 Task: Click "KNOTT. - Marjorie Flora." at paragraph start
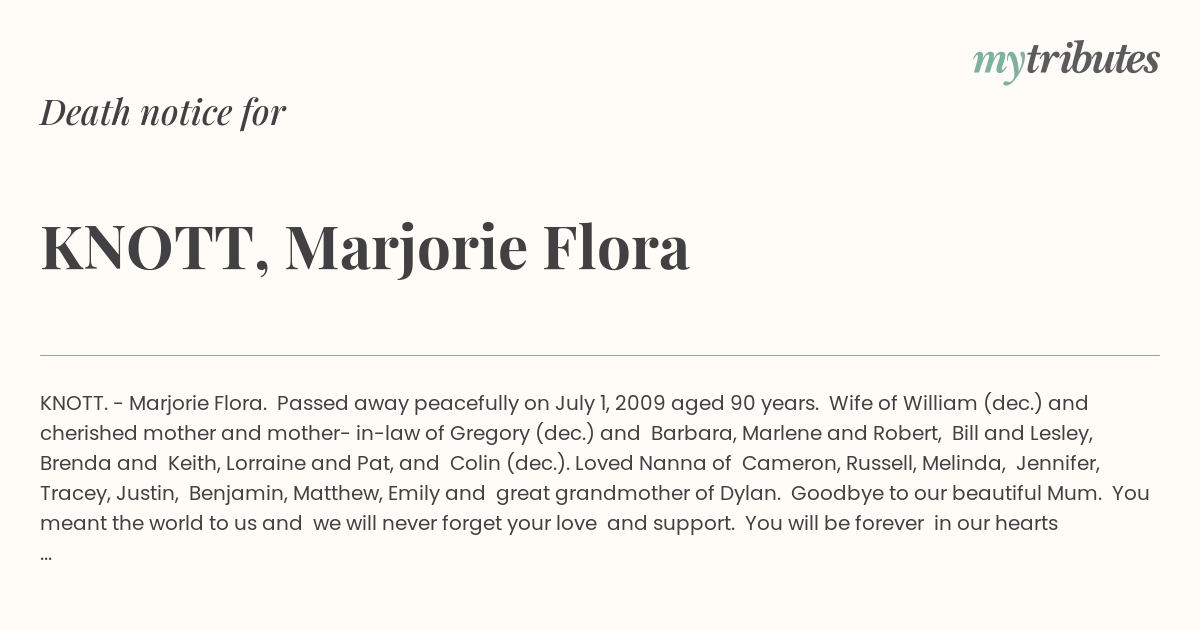(x=153, y=403)
